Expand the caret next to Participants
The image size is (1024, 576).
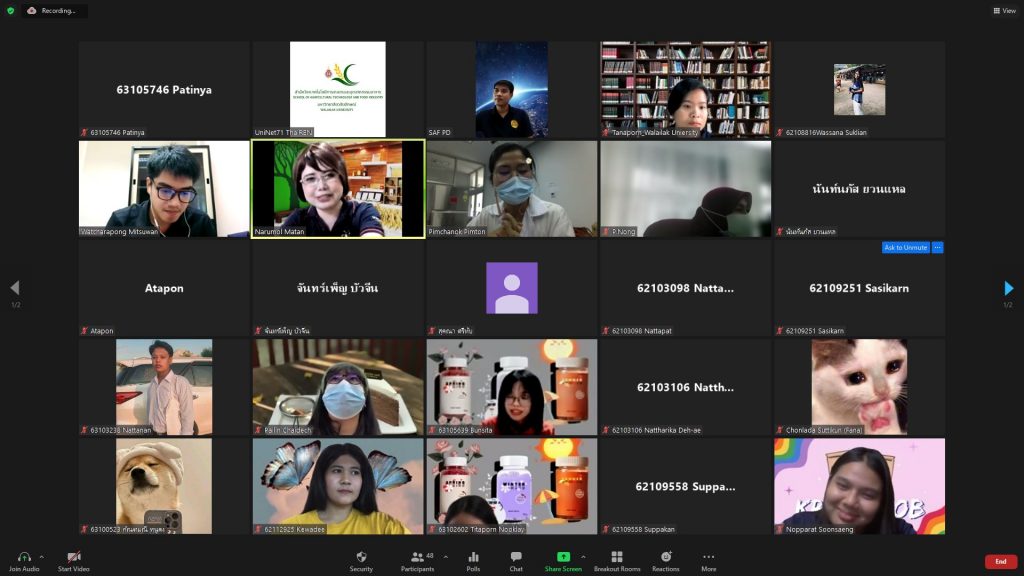point(445,557)
